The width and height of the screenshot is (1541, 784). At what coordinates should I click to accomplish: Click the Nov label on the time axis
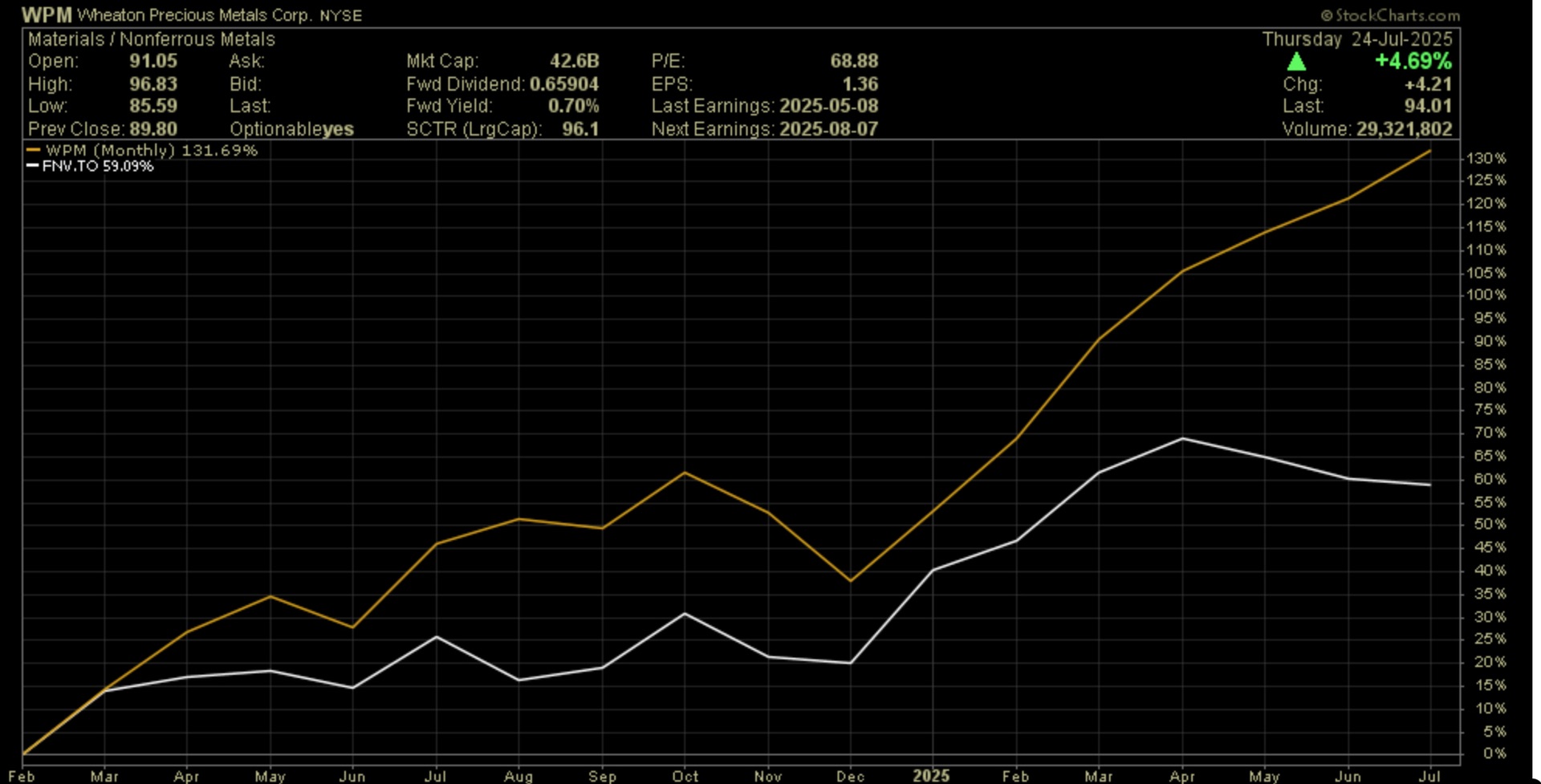click(768, 777)
